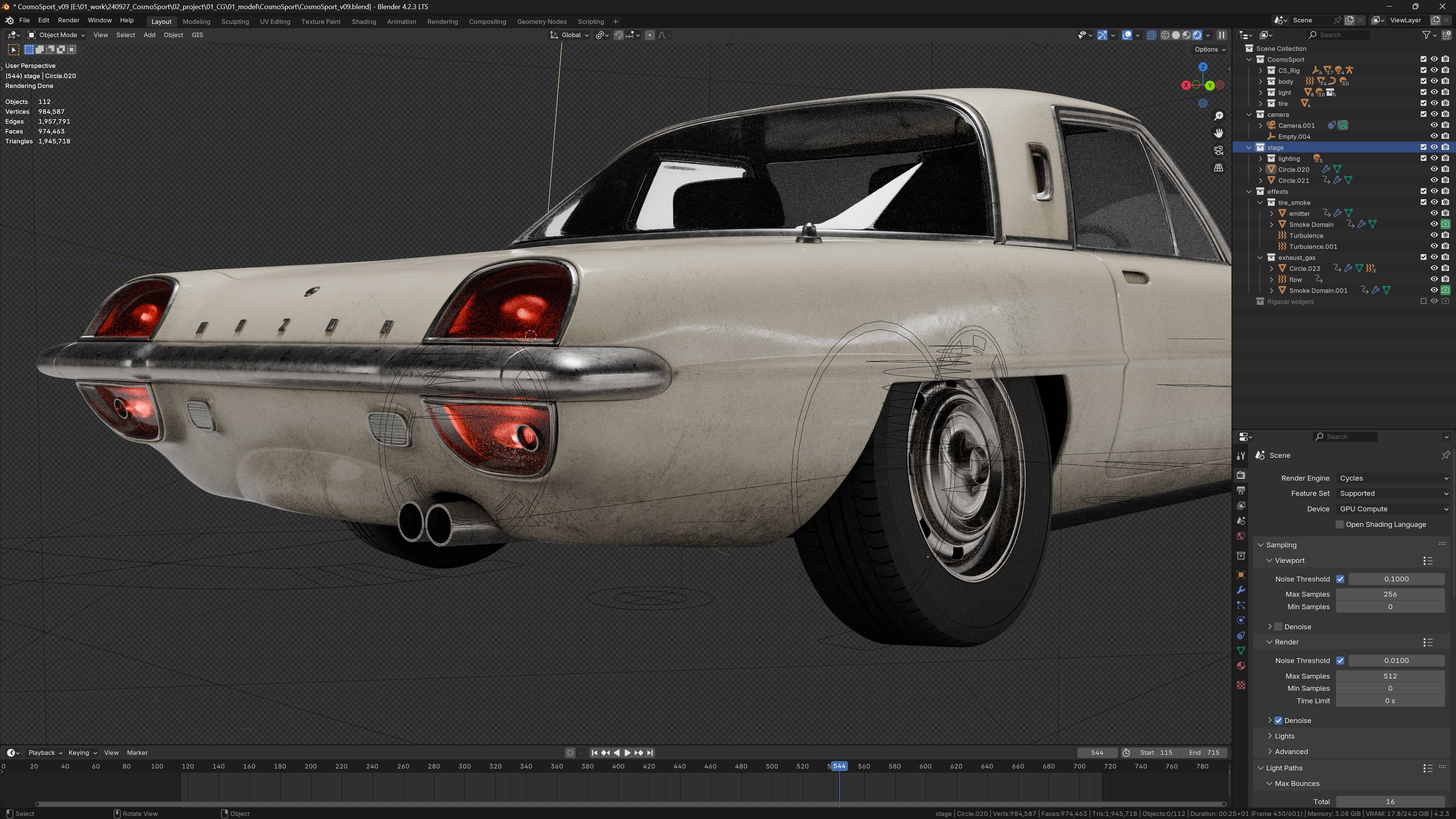Switch to orthographic view via the grid gizmo
The image size is (1456, 819).
[x=1219, y=168]
